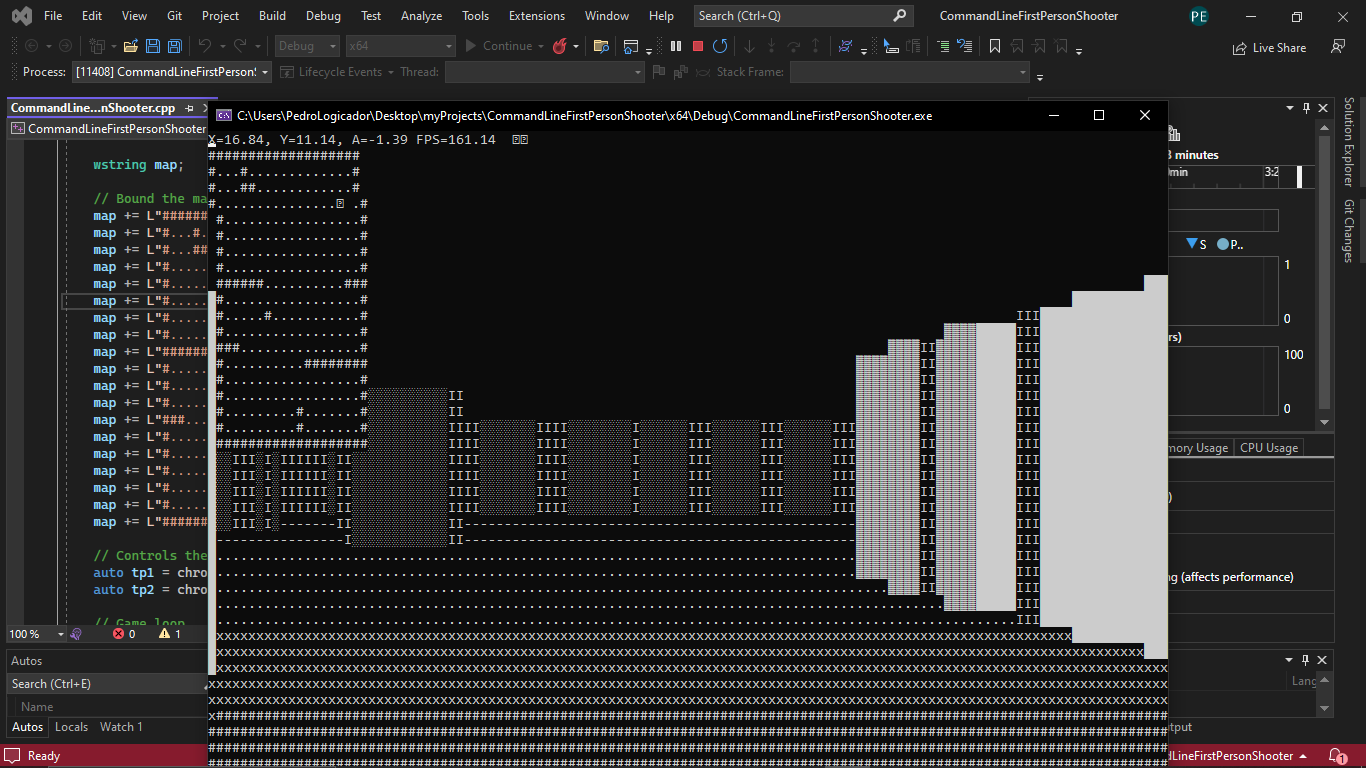1366x768 pixels.
Task: Click the Hot Reload flame icon
Action: coord(560,46)
